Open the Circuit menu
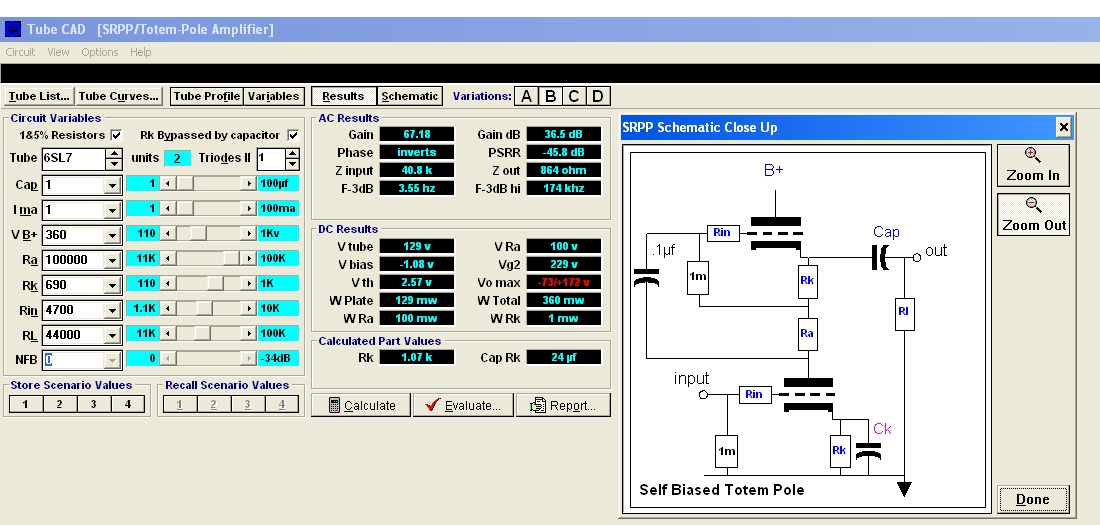Screen dimensions: 1100x525 [20, 52]
